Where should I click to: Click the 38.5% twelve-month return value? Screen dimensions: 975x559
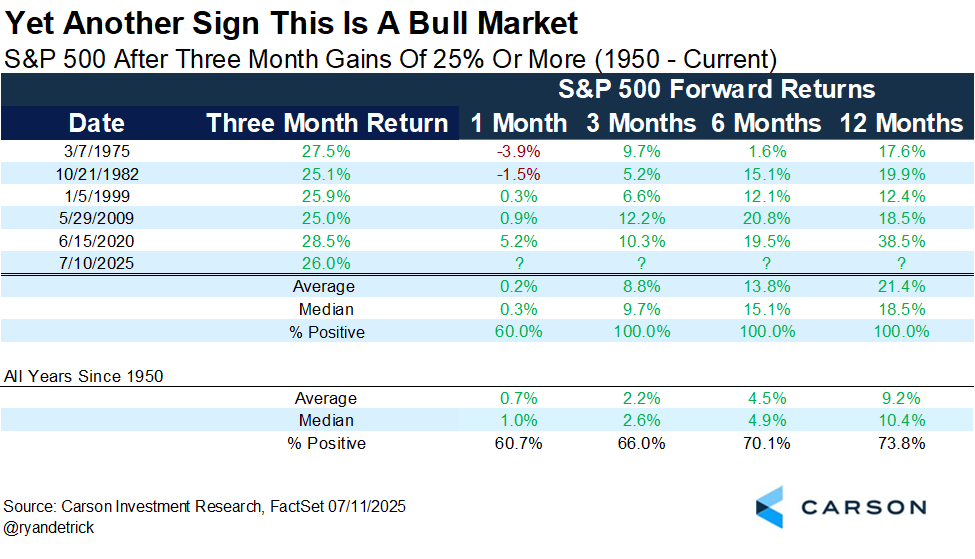tap(903, 243)
